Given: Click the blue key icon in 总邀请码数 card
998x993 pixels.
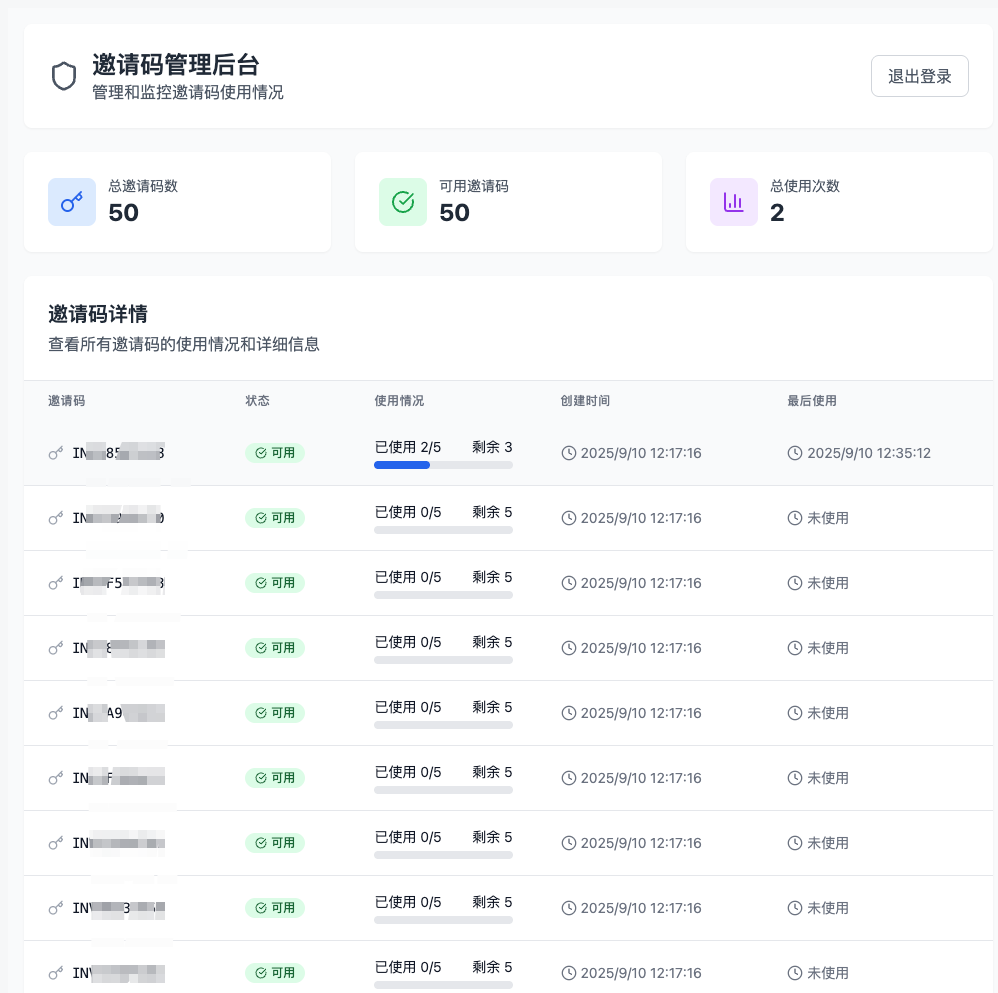Looking at the screenshot, I should click(x=72, y=202).
